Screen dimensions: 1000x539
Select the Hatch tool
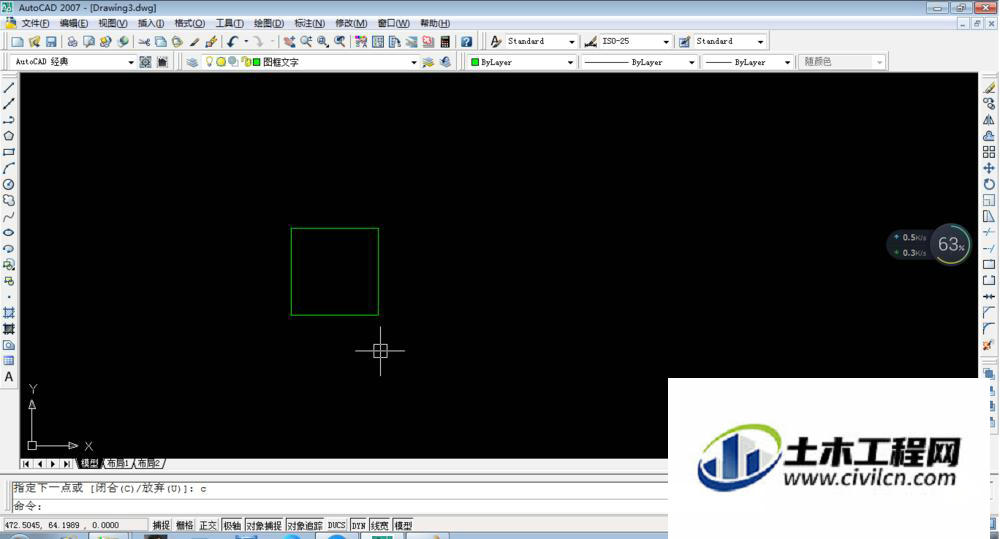pos(9,313)
